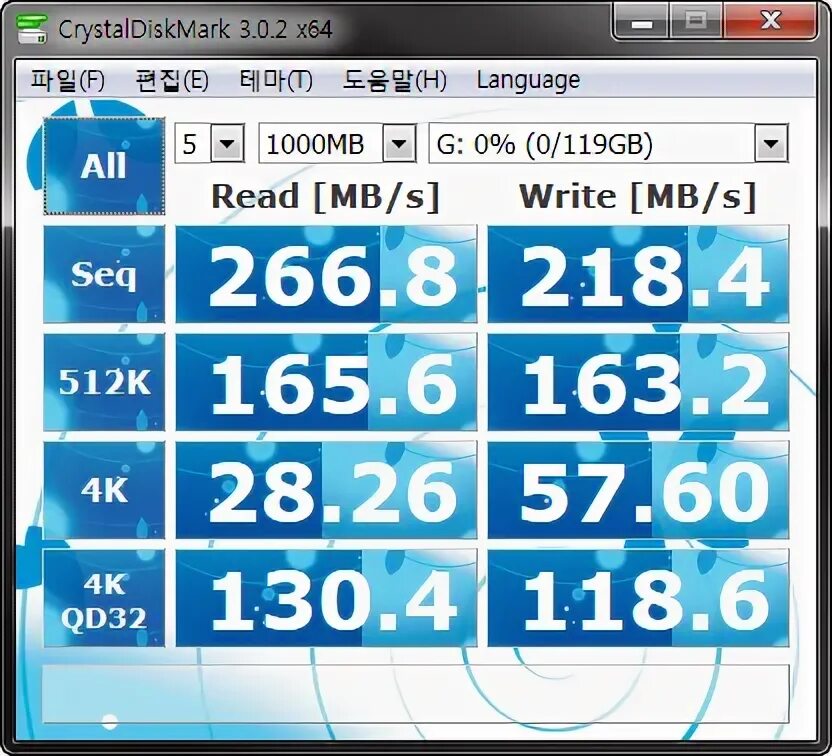Click the Seq read value 266.8
The image size is (832, 756).
326,274
